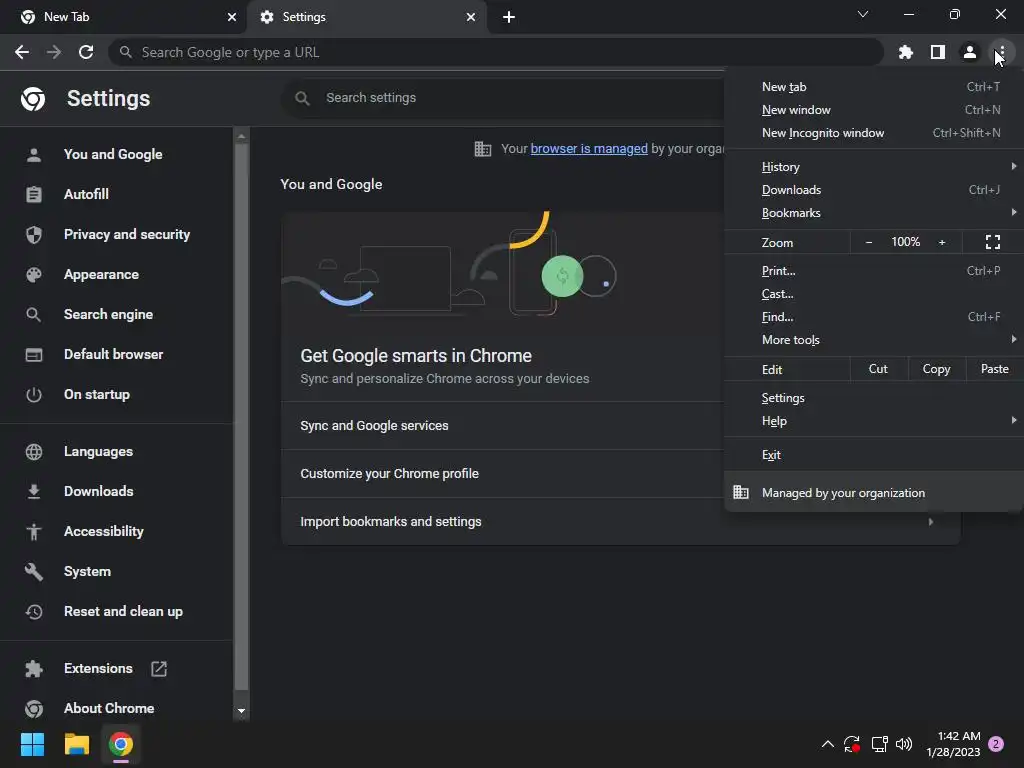The width and height of the screenshot is (1024, 768).
Task: Click the Reset and clean up history icon
Action: 33,612
